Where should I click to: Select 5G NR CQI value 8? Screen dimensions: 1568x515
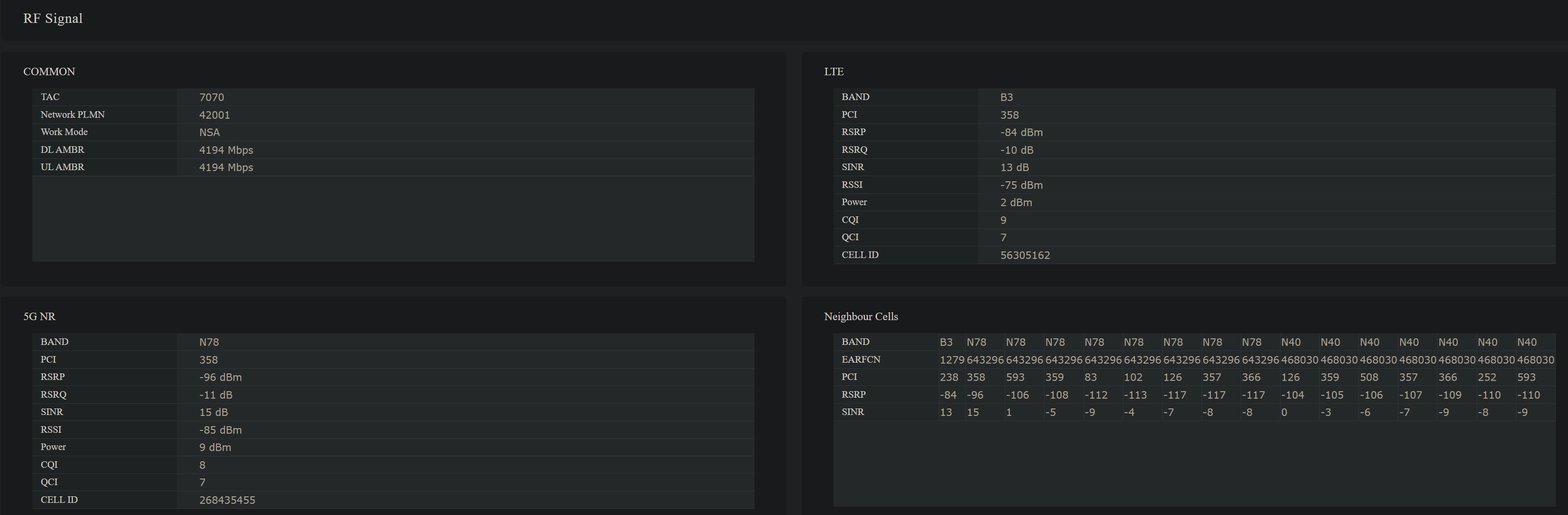(202, 465)
